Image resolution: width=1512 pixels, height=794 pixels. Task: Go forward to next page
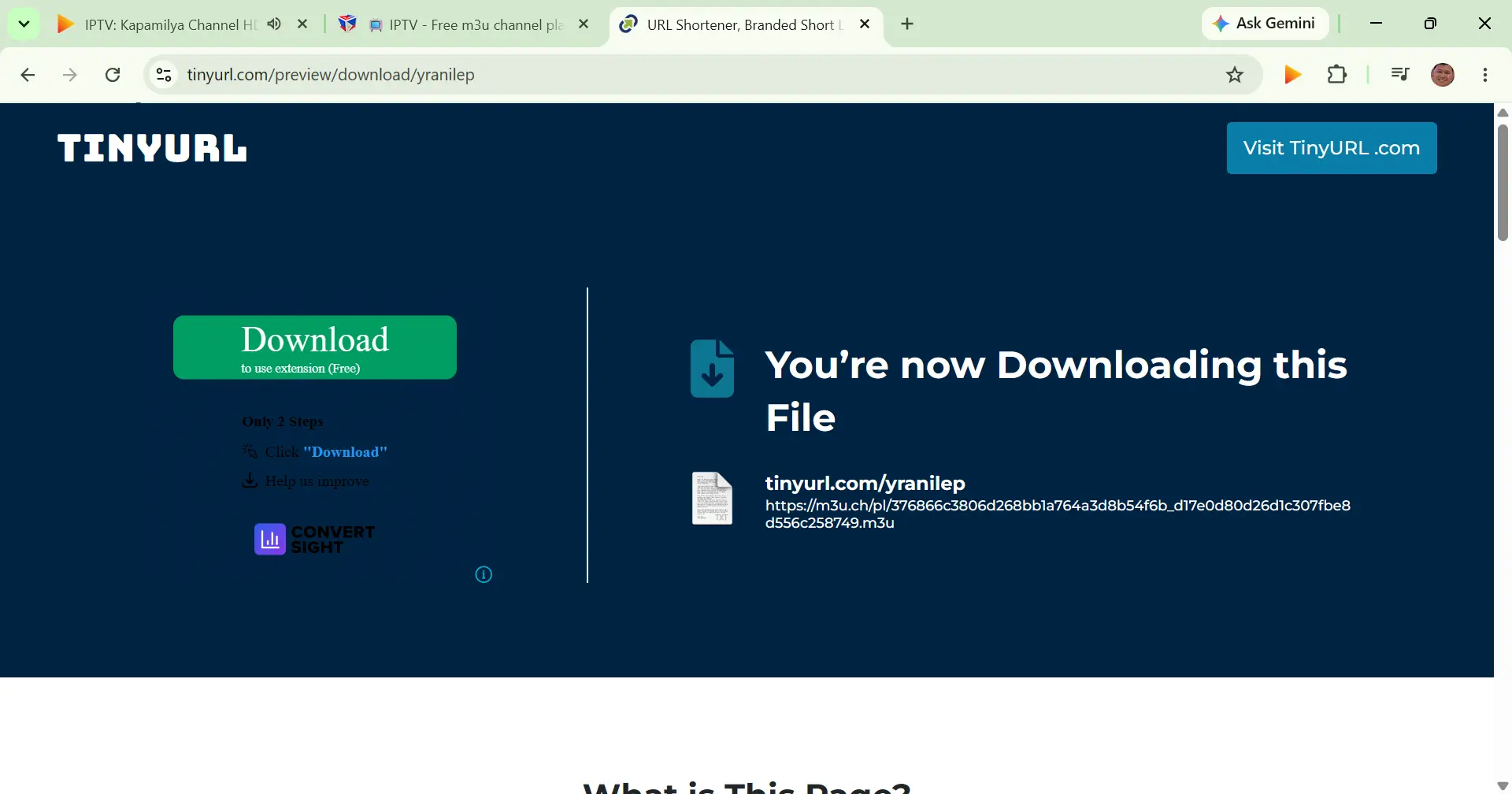point(70,75)
